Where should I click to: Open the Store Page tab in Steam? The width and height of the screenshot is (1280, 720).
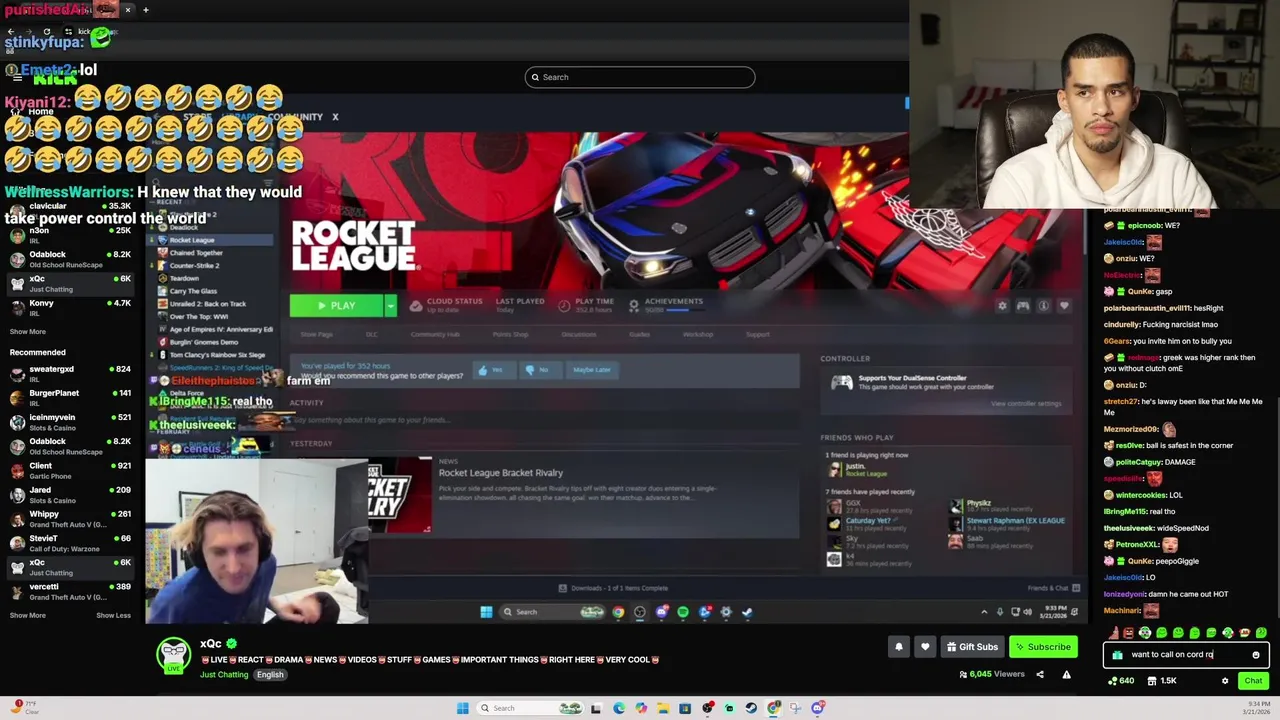click(x=317, y=334)
